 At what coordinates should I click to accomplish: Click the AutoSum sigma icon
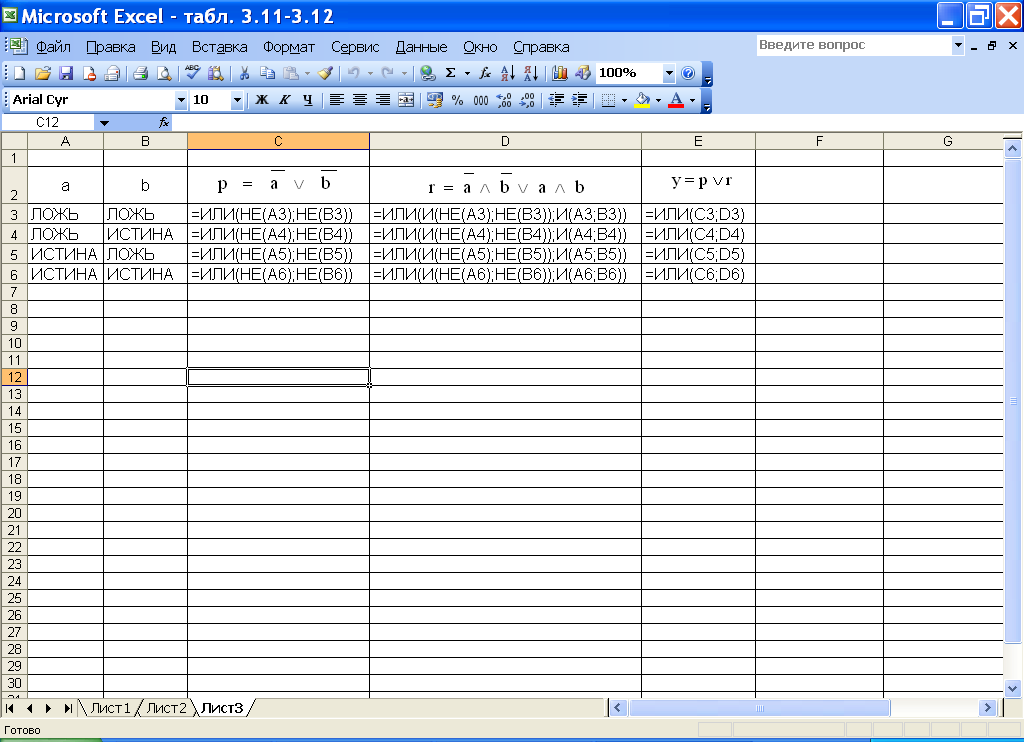click(451, 73)
